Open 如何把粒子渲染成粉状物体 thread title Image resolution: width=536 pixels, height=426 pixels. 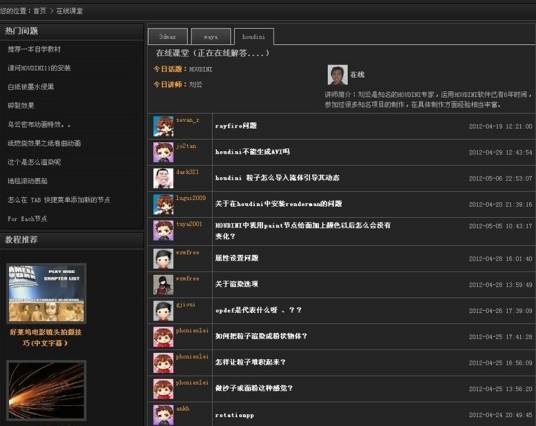pyautogui.click(x=261, y=336)
